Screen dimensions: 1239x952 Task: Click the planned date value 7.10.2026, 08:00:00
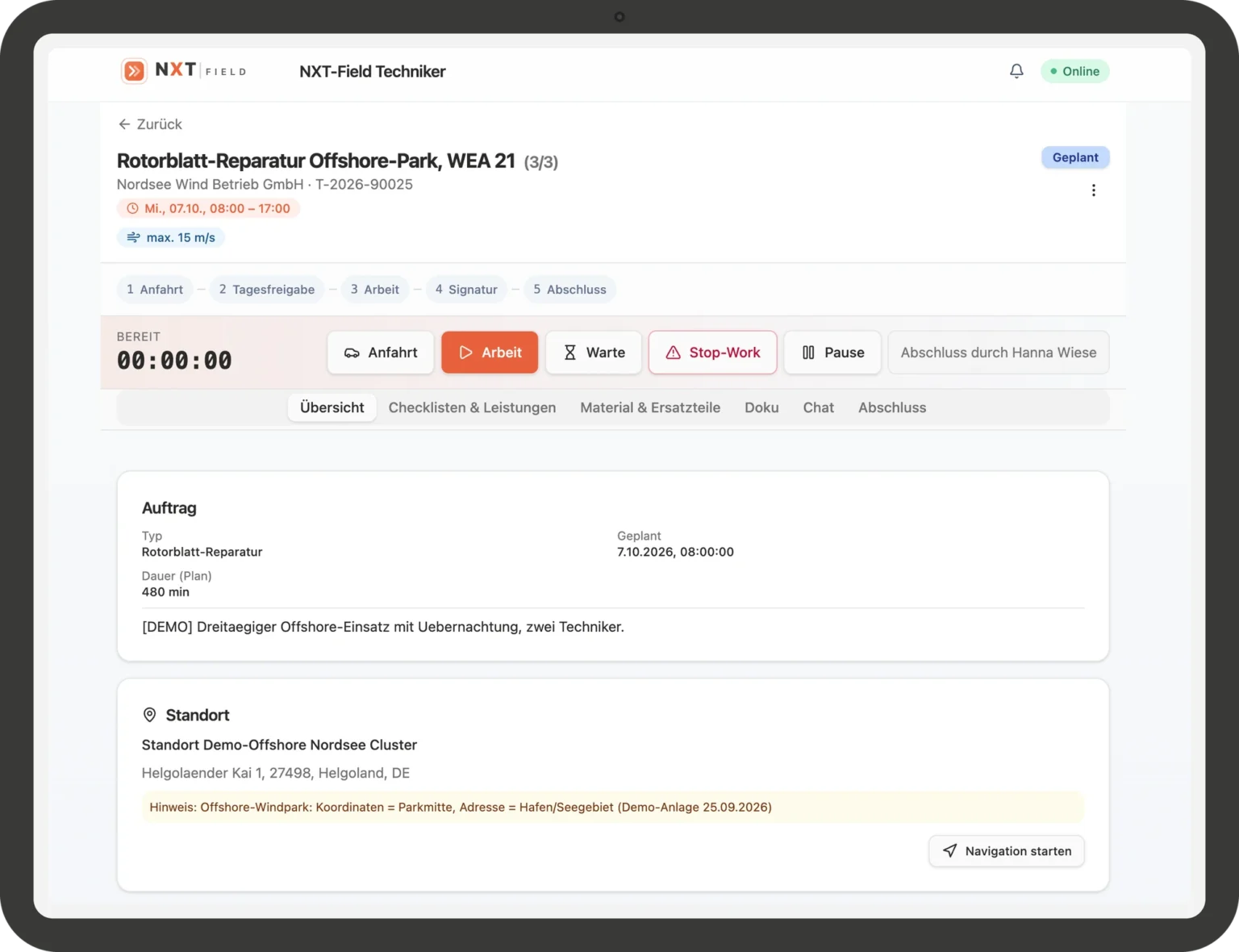676,552
